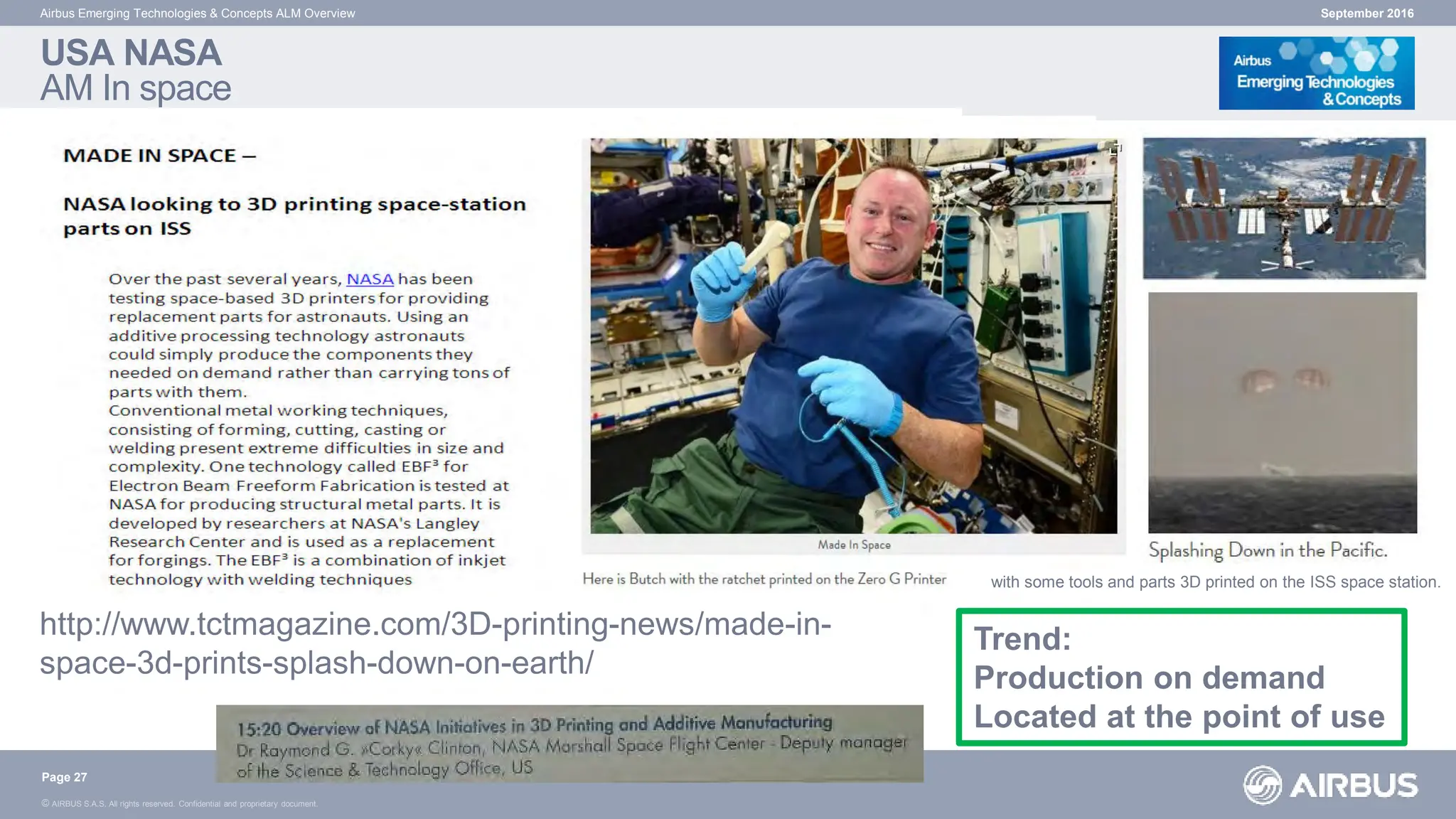
Task: Click 'Here is Butch with the ratchet' caption
Action: (x=764, y=579)
